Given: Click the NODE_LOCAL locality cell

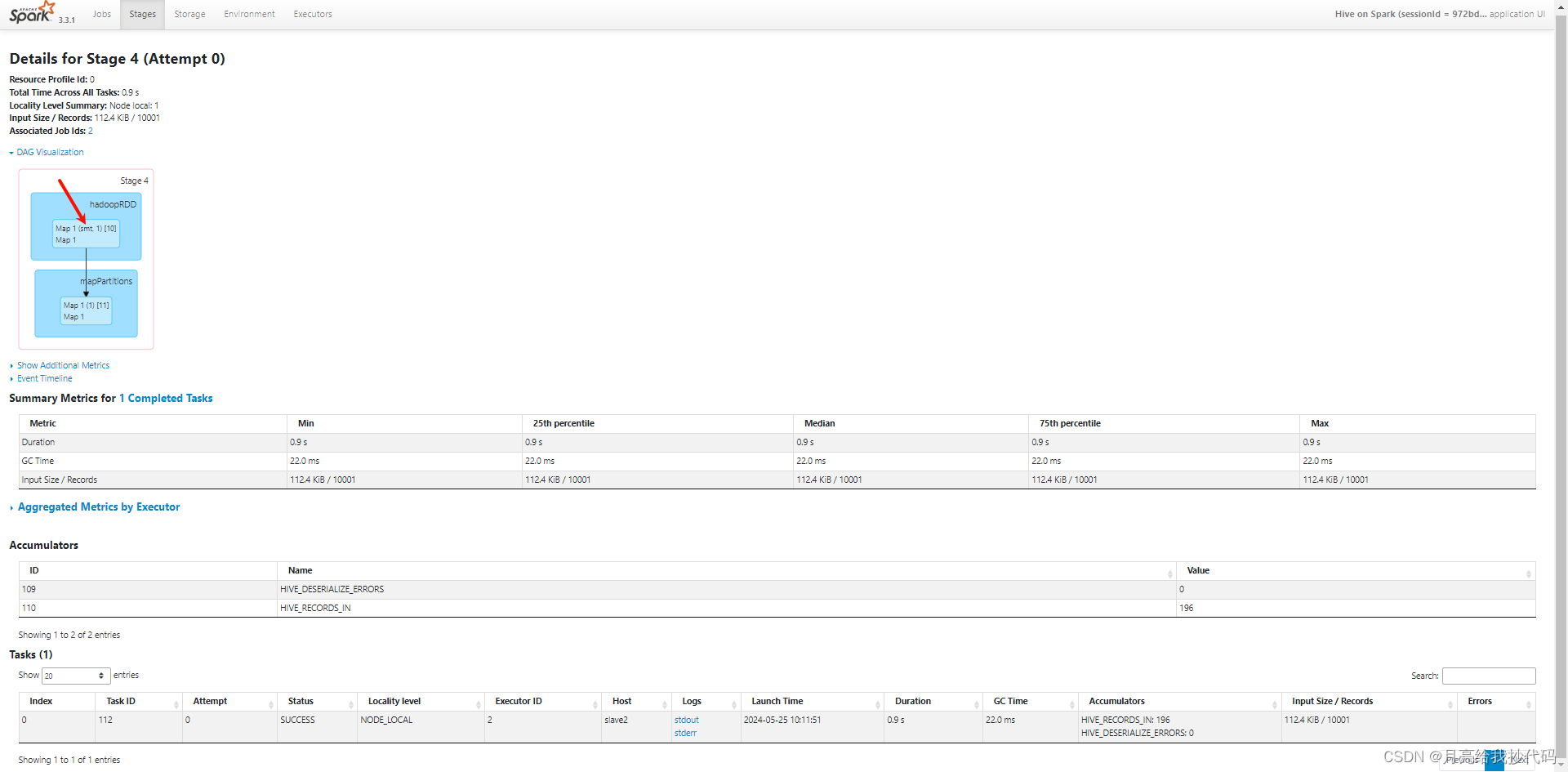Looking at the screenshot, I should pyautogui.click(x=421, y=726).
